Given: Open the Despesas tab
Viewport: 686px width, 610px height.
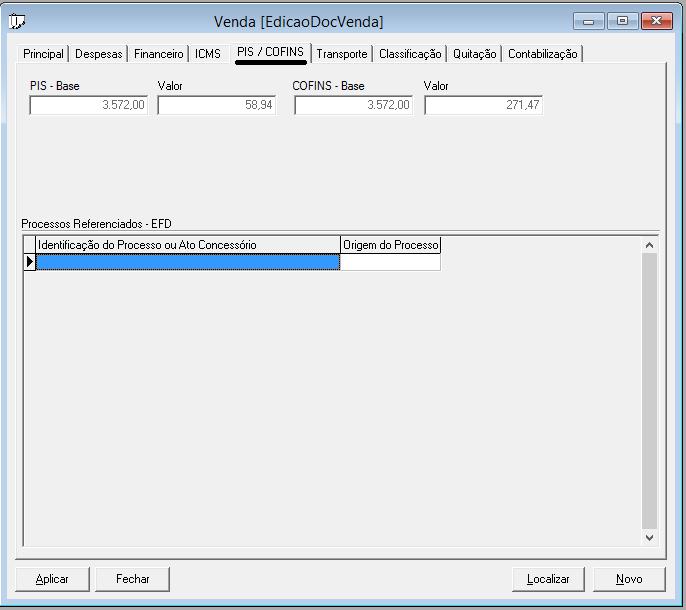Looking at the screenshot, I should pyautogui.click(x=98, y=54).
